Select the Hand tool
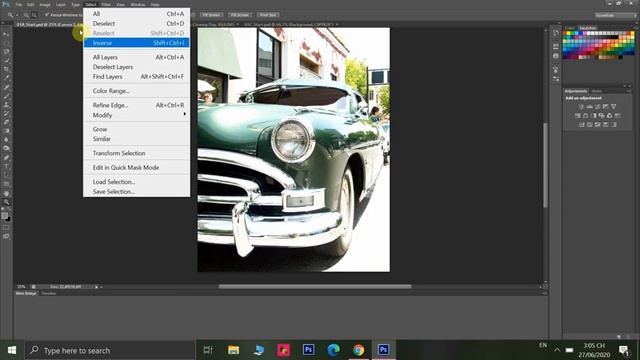Image resolution: width=640 pixels, height=360 pixels. (6, 193)
